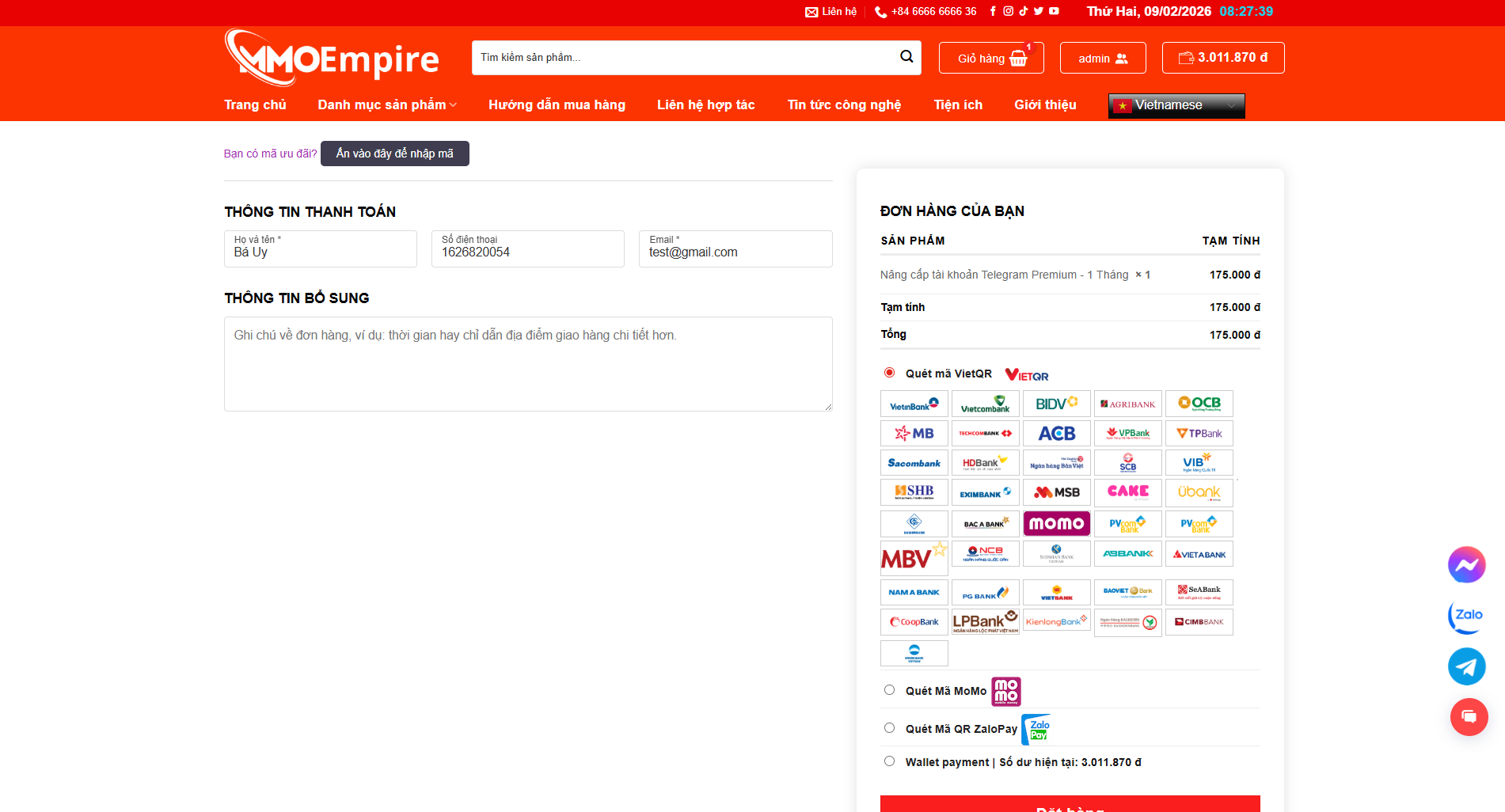Viewport: 1505px width, 812px height.
Task: Open the Facebook social icon in top bar
Action: pos(993,11)
